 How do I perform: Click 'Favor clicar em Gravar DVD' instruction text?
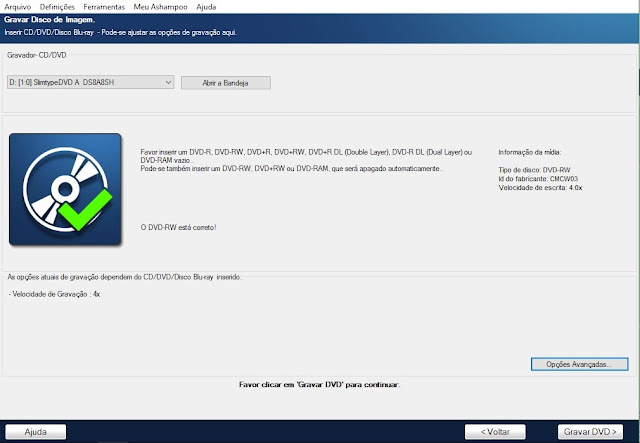[x=320, y=385]
